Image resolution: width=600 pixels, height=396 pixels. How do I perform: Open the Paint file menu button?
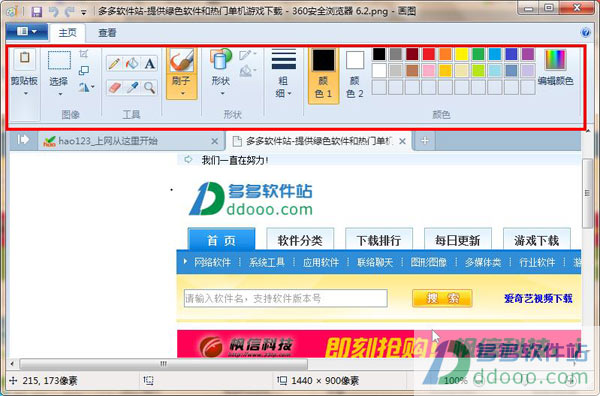coord(27,32)
